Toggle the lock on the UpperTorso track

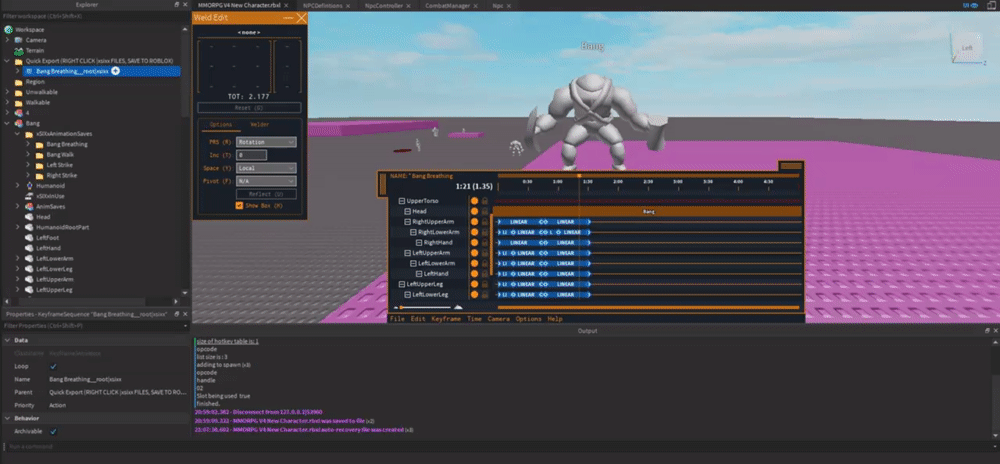[x=484, y=201]
